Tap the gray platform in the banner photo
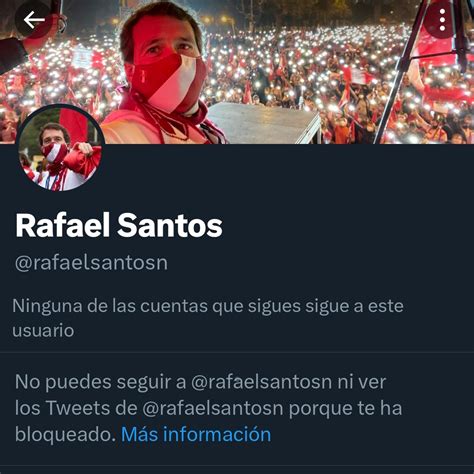 (x=263, y=123)
